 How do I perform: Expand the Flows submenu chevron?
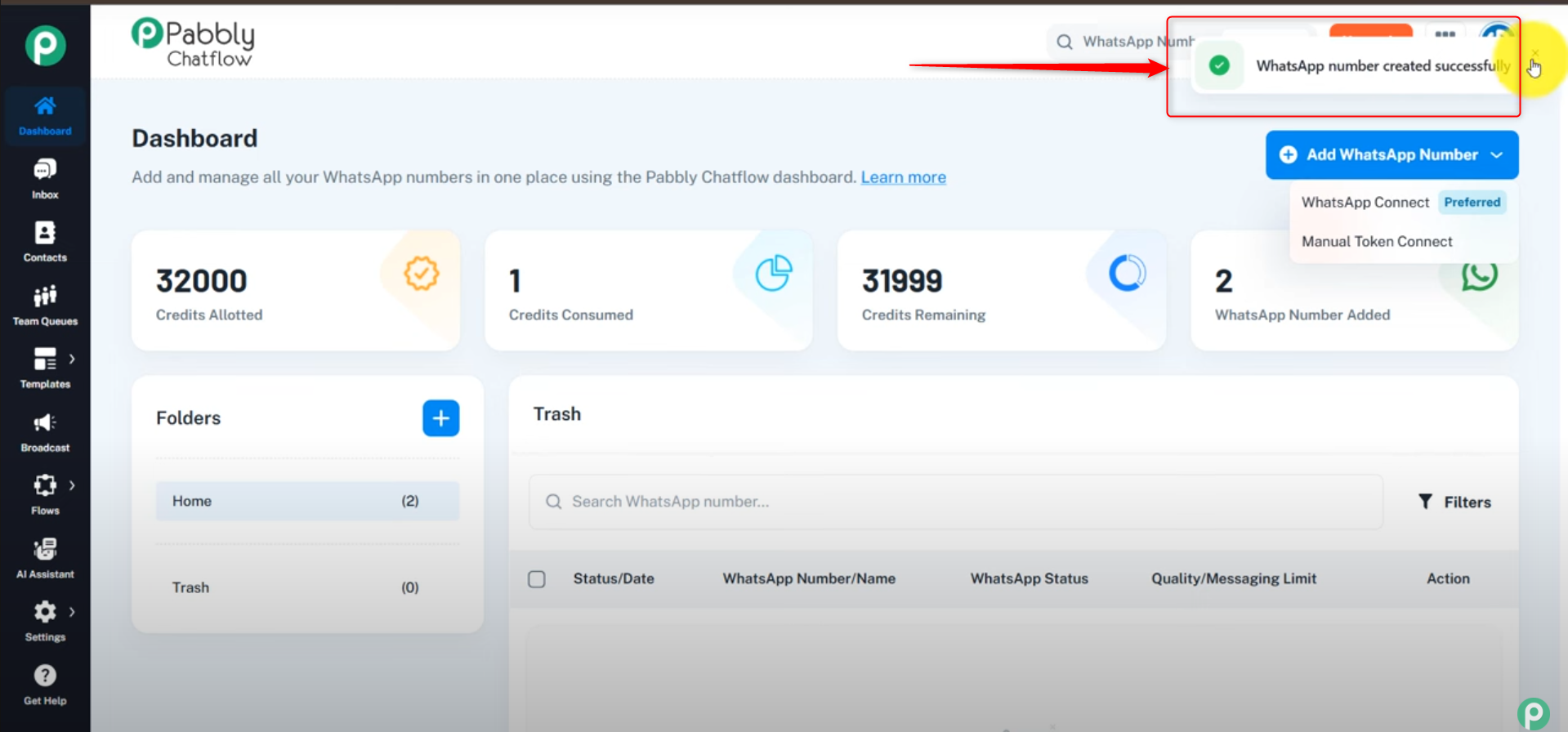point(72,485)
